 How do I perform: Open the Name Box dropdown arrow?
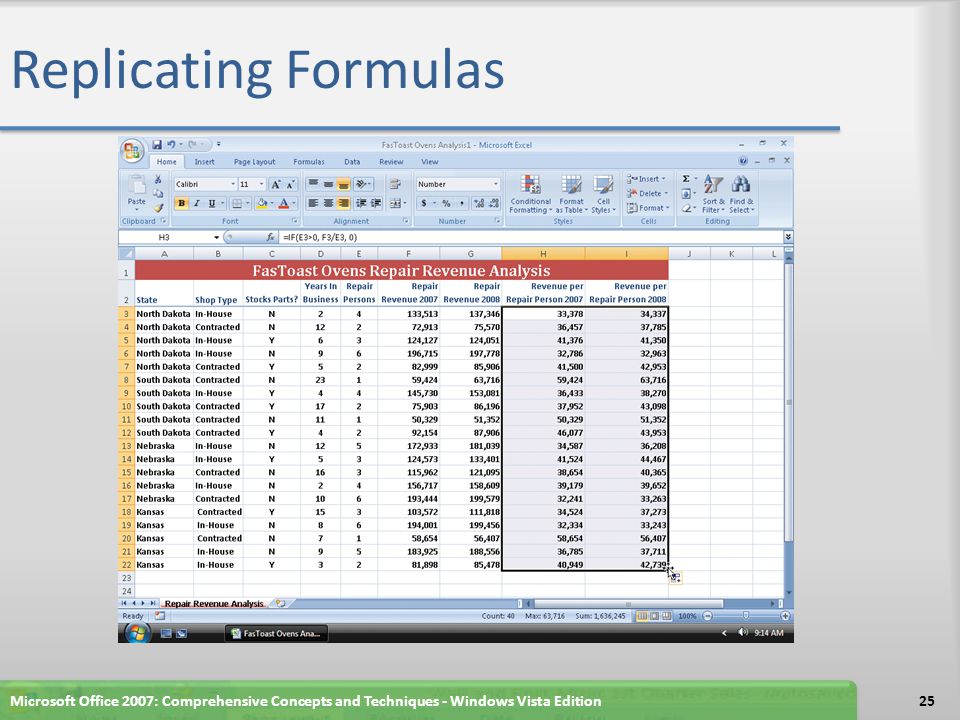pyautogui.click(x=216, y=237)
